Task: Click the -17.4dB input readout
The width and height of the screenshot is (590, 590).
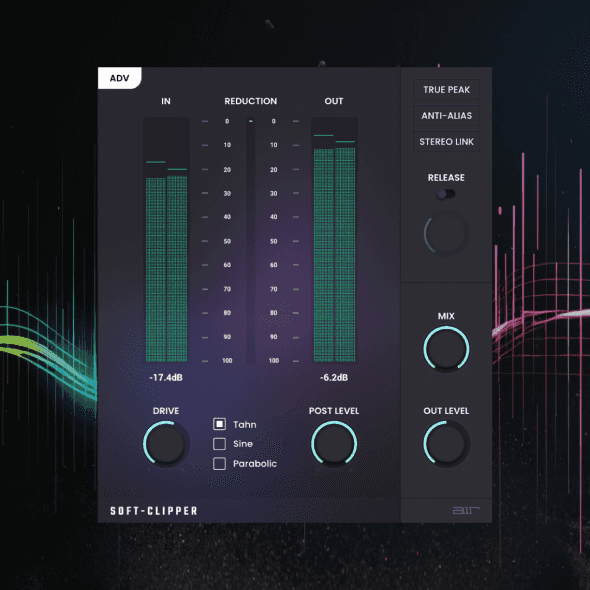Action: pyautogui.click(x=166, y=377)
